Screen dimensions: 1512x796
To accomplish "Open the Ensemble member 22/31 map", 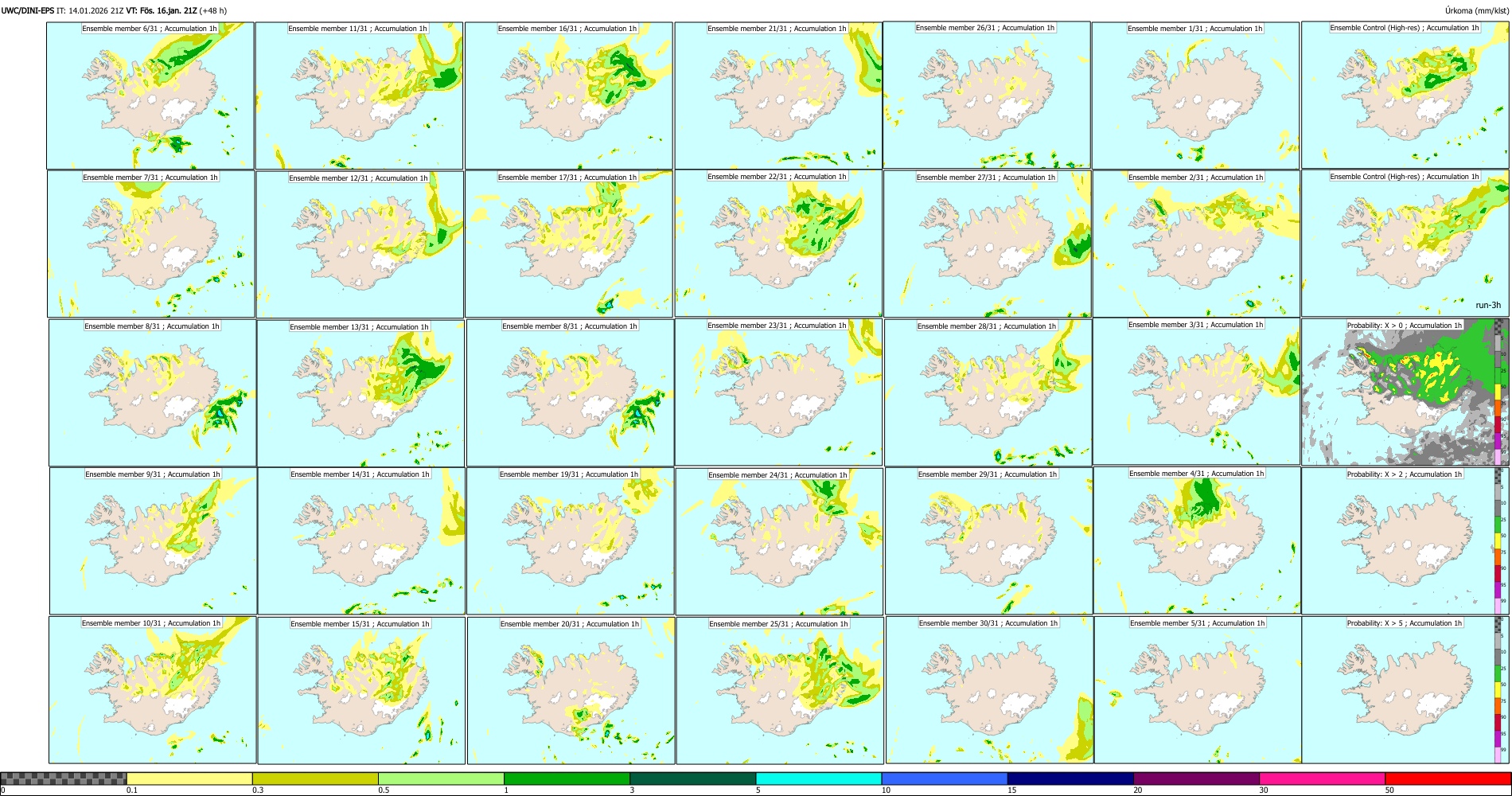I will click(778, 244).
